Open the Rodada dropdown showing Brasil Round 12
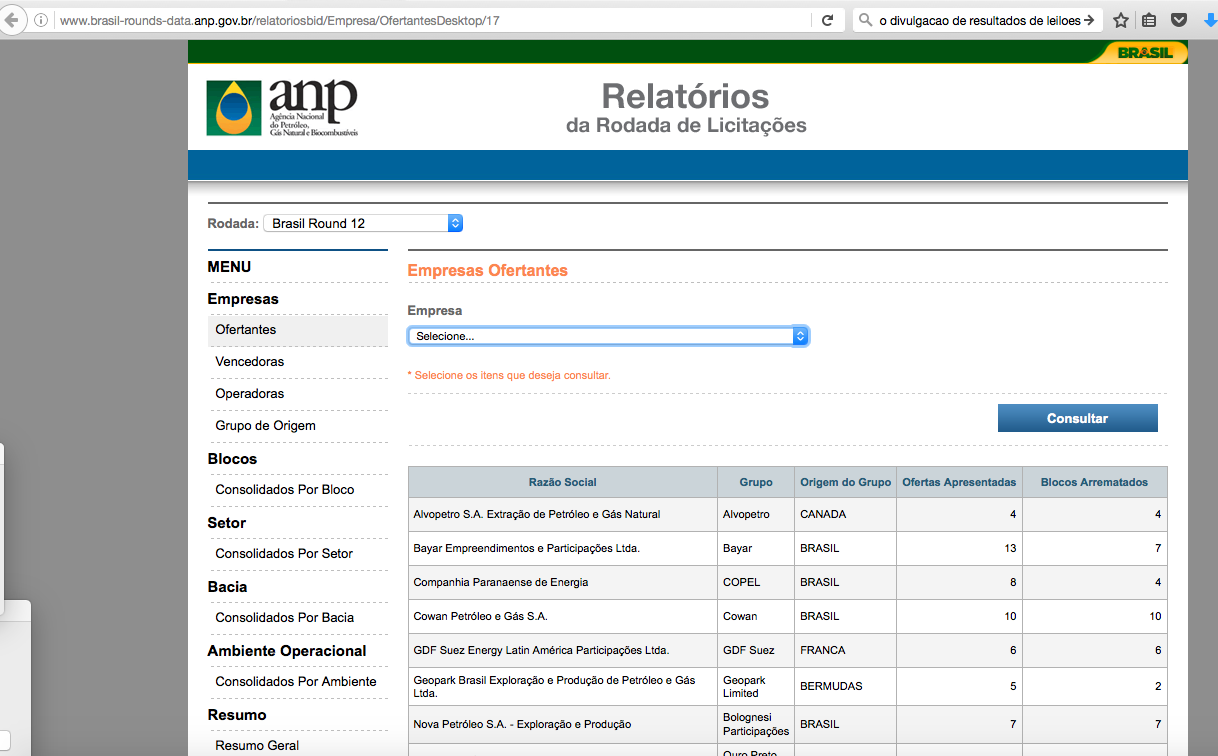Viewport: 1218px width, 756px height. [363, 223]
